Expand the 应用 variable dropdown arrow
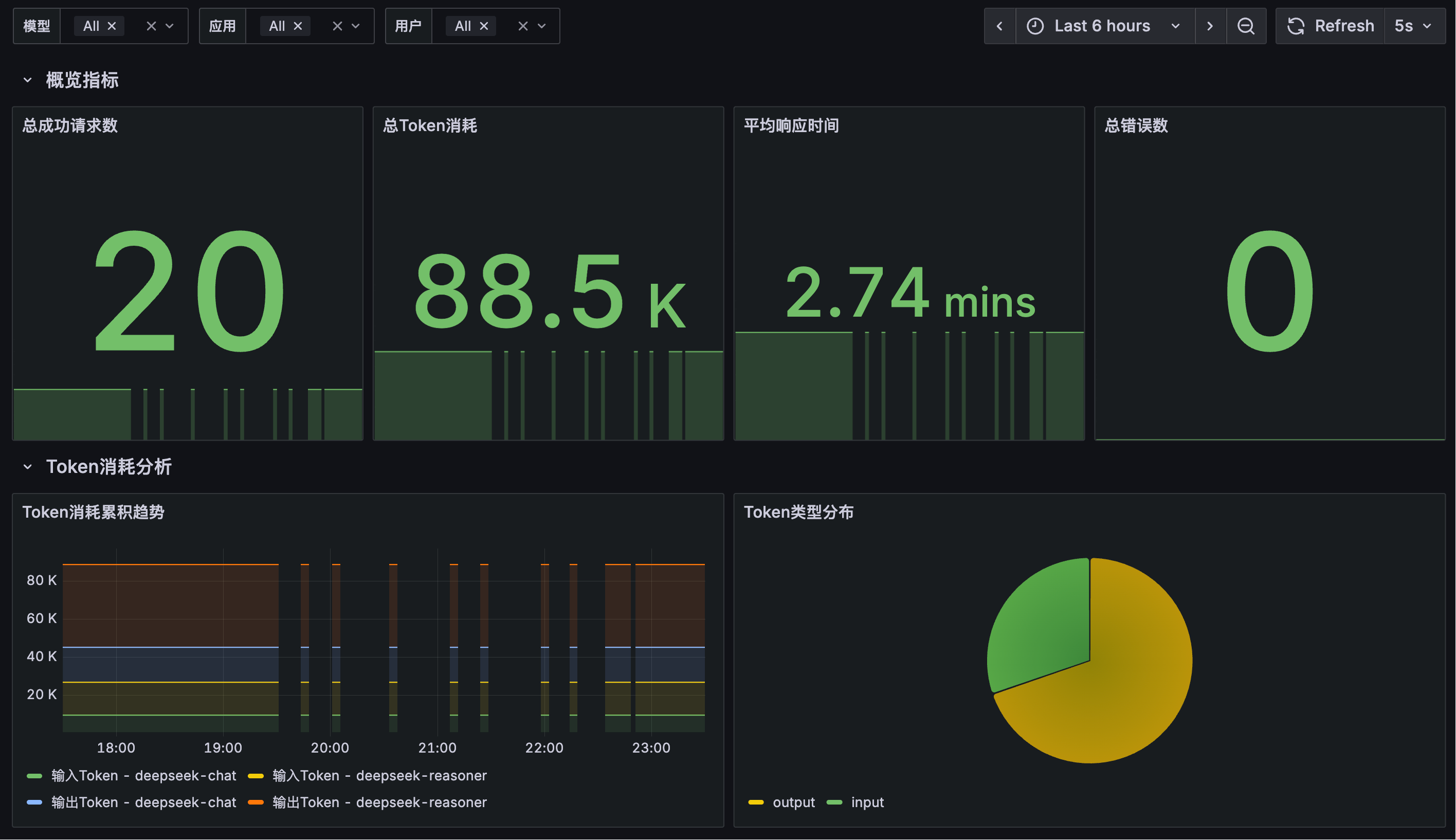 (356, 26)
